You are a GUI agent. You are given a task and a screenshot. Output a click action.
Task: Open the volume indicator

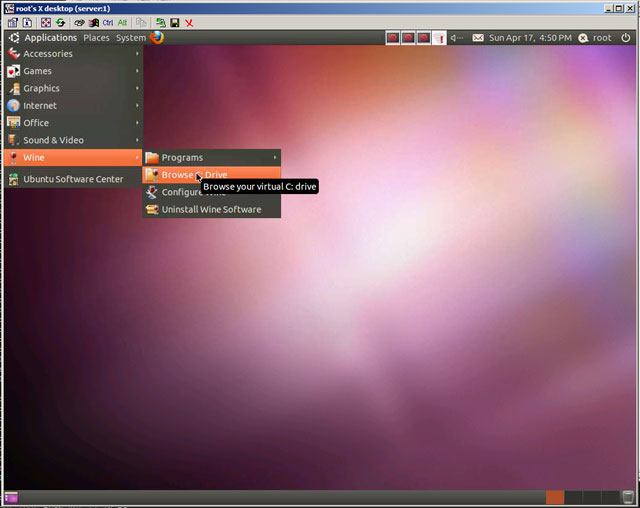(x=457, y=38)
